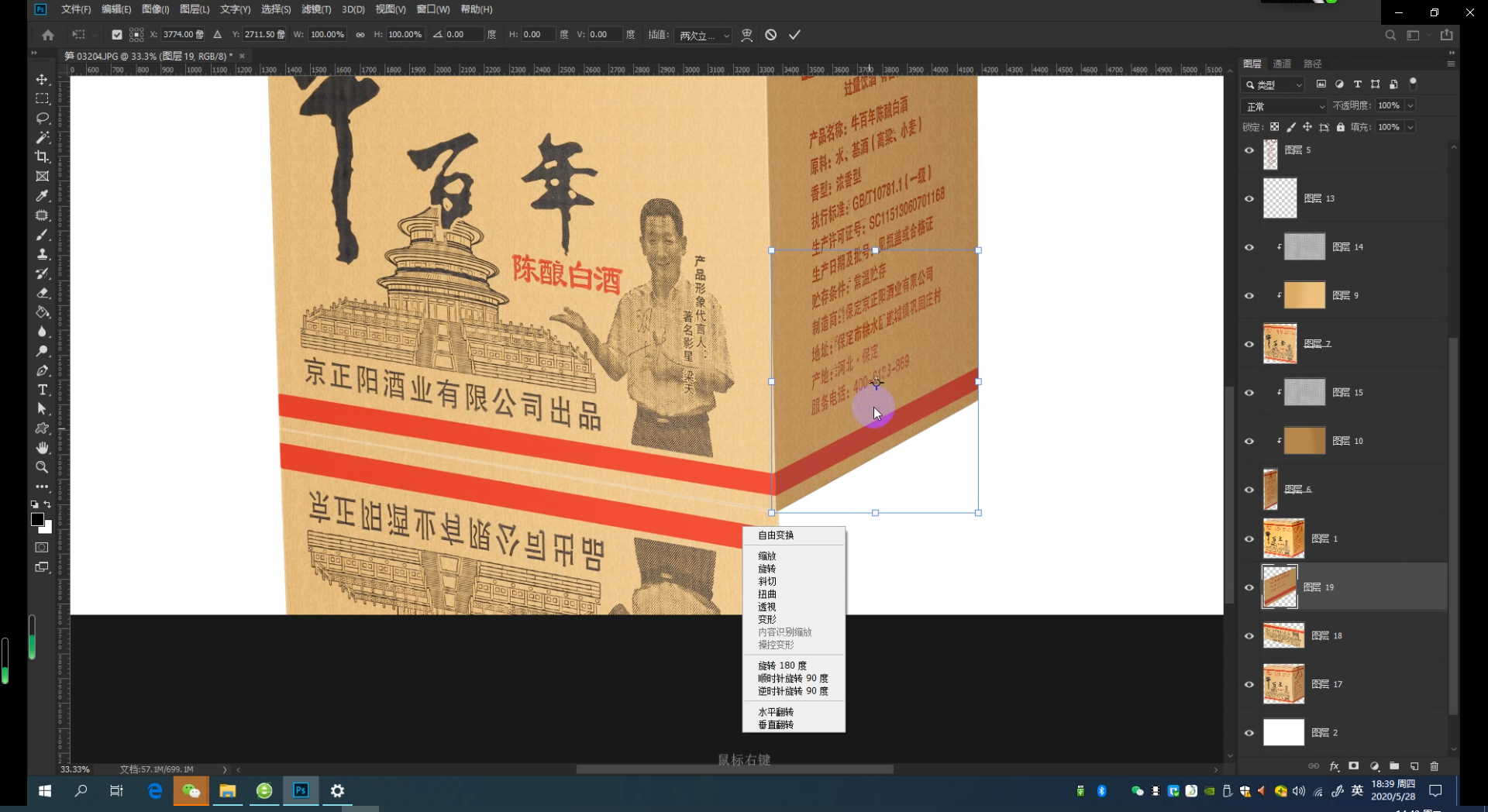Open layer filter type dropdown
This screenshot has width=1488, height=812.
tap(1273, 84)
